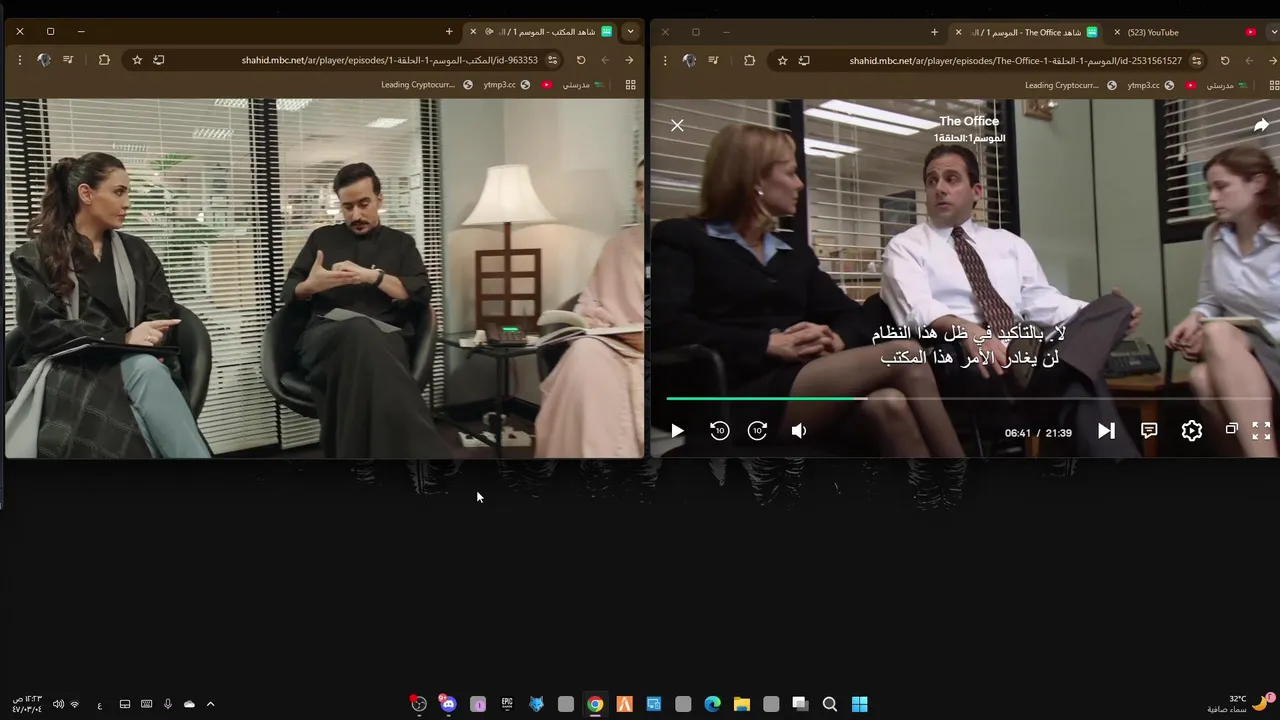Open Epic Games Launcher from the taskbar

(507, 704)
